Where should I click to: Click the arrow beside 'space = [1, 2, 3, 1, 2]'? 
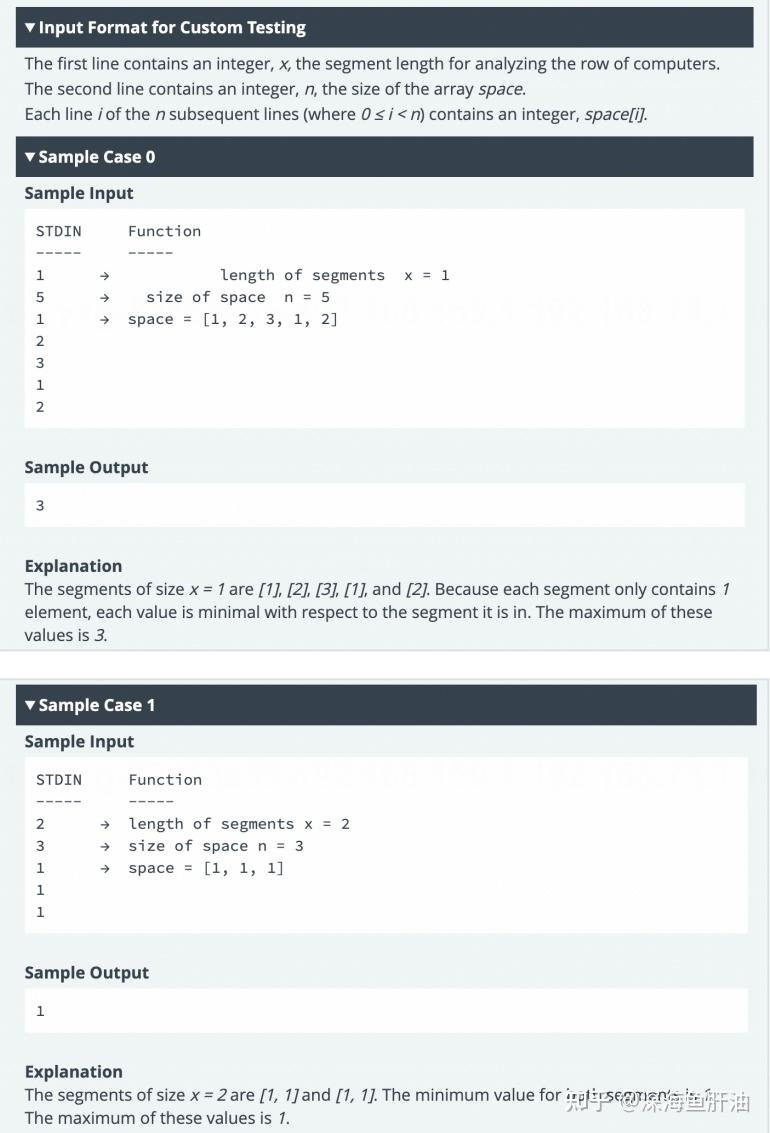pyautogui.click(x=105, y=319)
